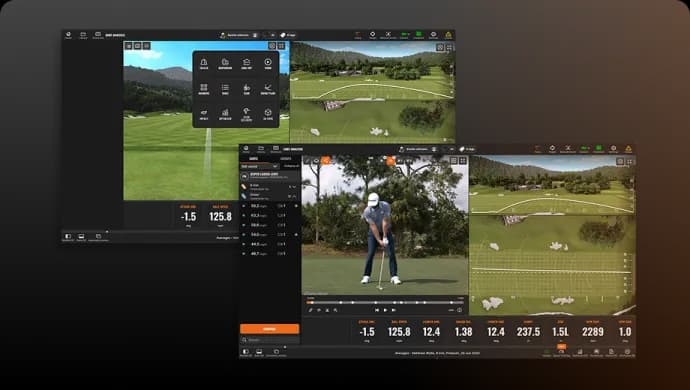This screenshot has height=390, width=690.
Task: Open home icon in back window toolbar
Action: coord(68,35)
